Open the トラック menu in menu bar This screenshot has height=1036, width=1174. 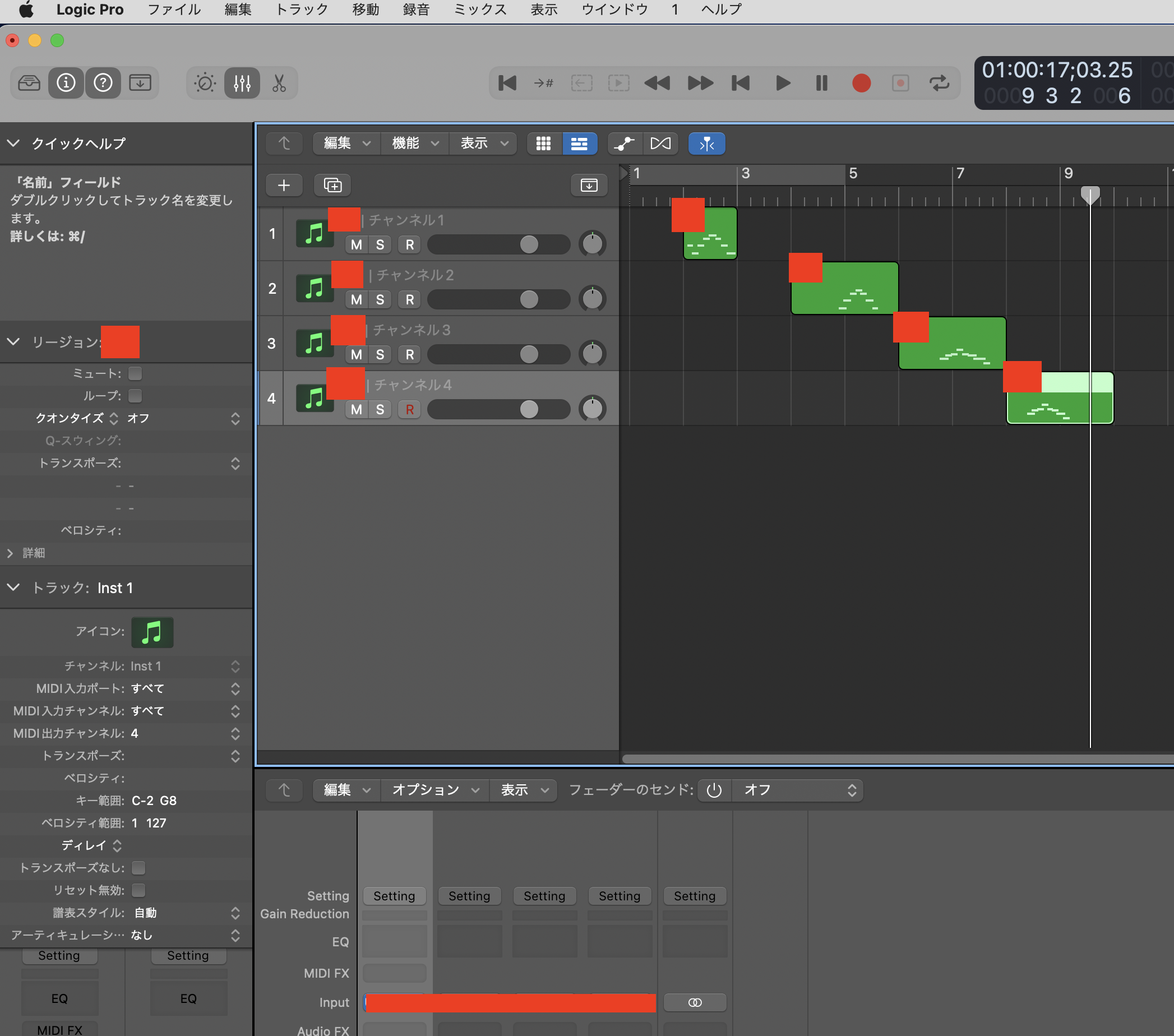(301, 10)
